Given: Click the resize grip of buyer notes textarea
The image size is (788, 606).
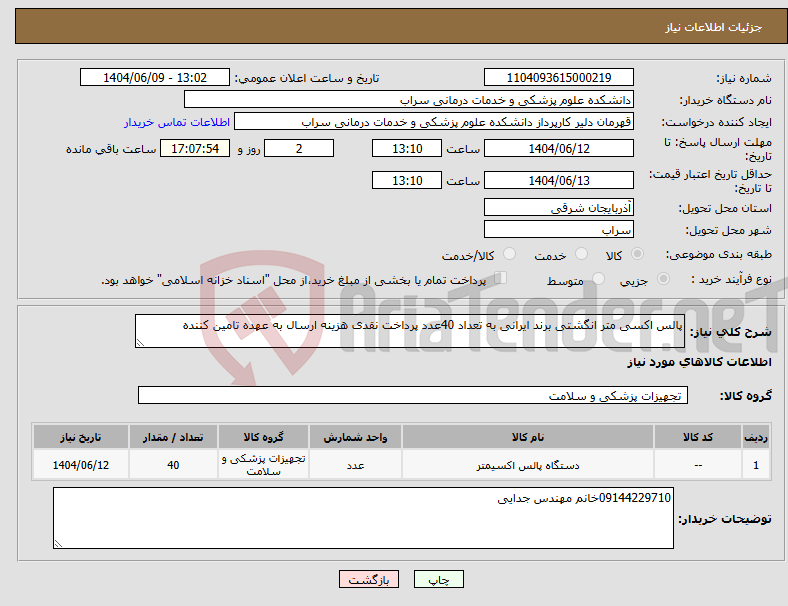Looking at the screenshot, I should click(x=58, y=544).
